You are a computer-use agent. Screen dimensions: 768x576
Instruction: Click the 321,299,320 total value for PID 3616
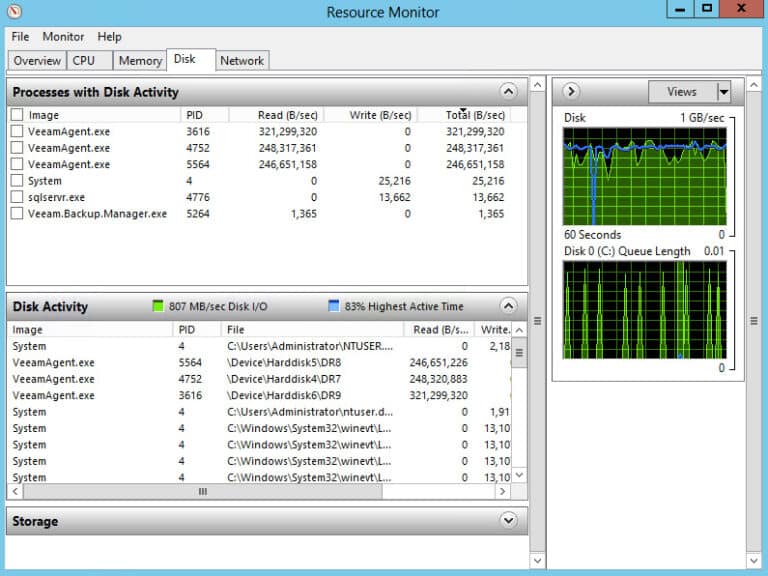pos(475,131)
